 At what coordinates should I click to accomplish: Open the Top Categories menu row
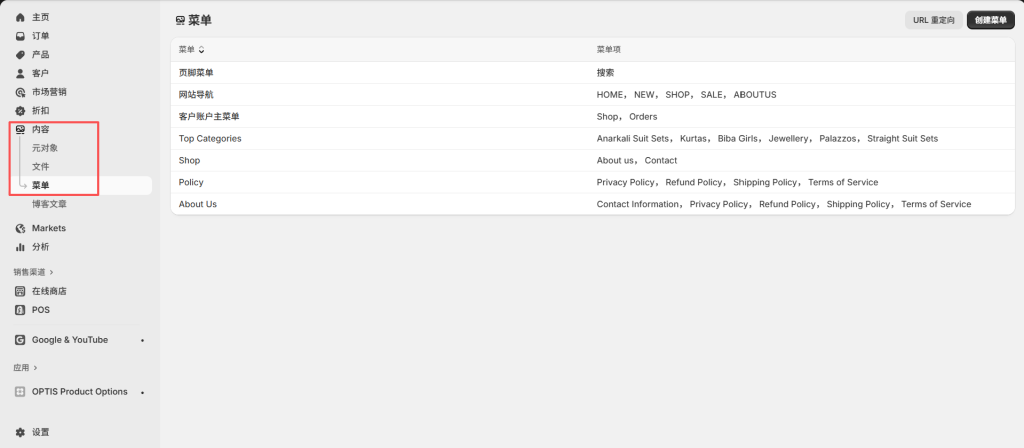click(210, 138)
